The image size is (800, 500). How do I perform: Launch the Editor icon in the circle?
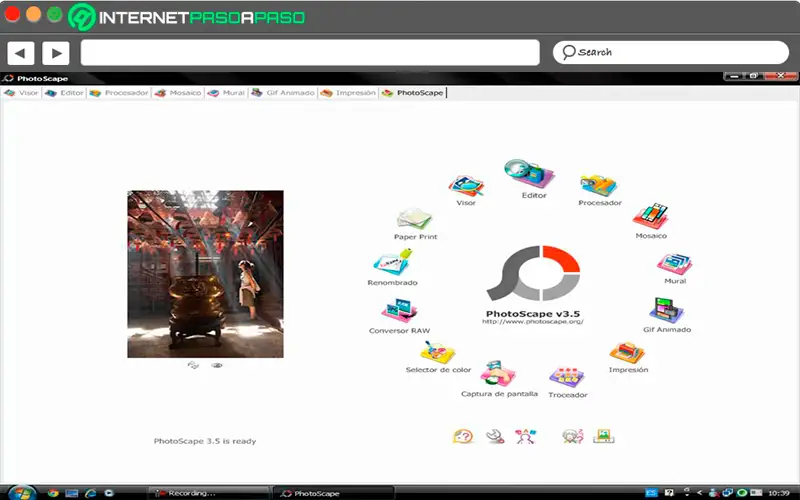click(x=529, y=174)
